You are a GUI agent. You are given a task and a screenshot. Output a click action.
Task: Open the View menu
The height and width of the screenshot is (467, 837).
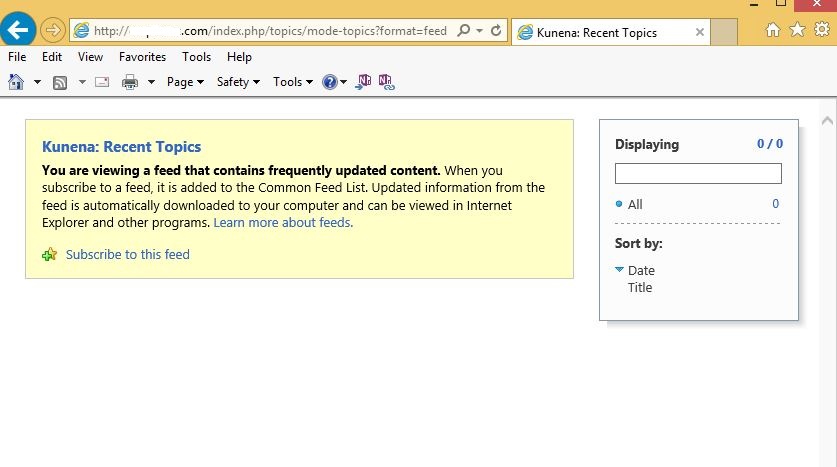point(90,57)
